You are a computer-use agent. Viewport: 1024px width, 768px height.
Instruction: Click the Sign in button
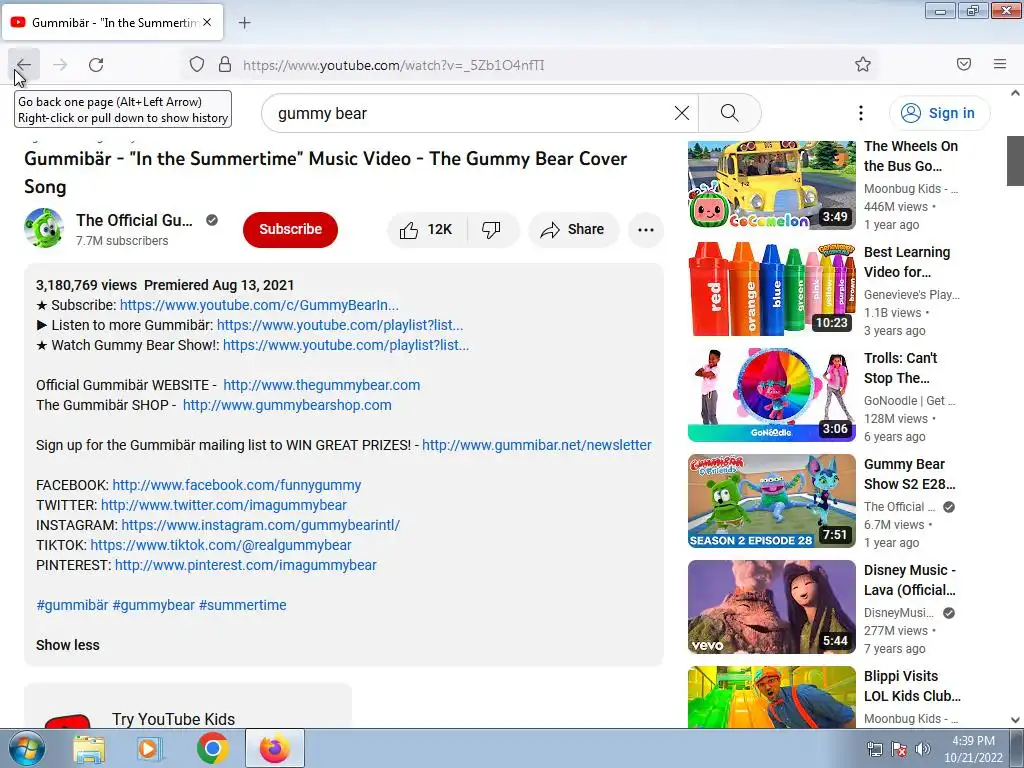939,113
